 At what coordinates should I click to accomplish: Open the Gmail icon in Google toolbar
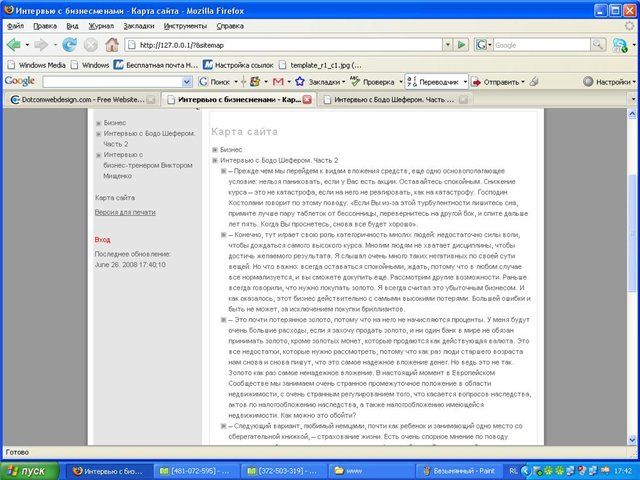tap(278, 82)
